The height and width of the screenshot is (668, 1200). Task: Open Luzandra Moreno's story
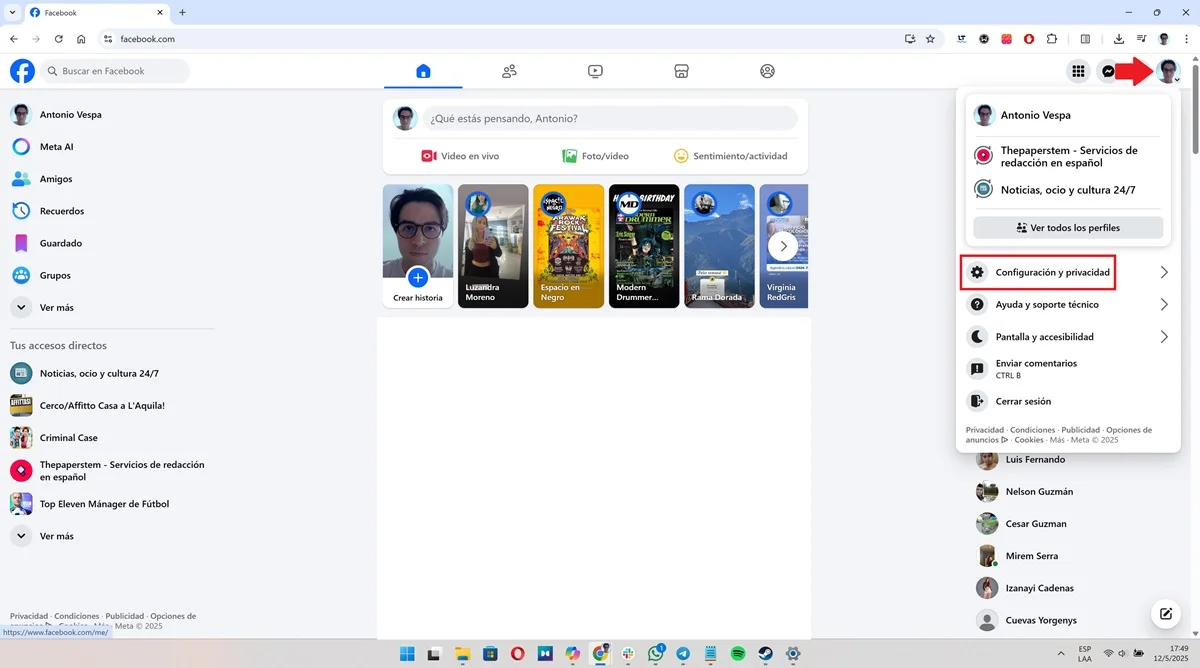(493, 246)
